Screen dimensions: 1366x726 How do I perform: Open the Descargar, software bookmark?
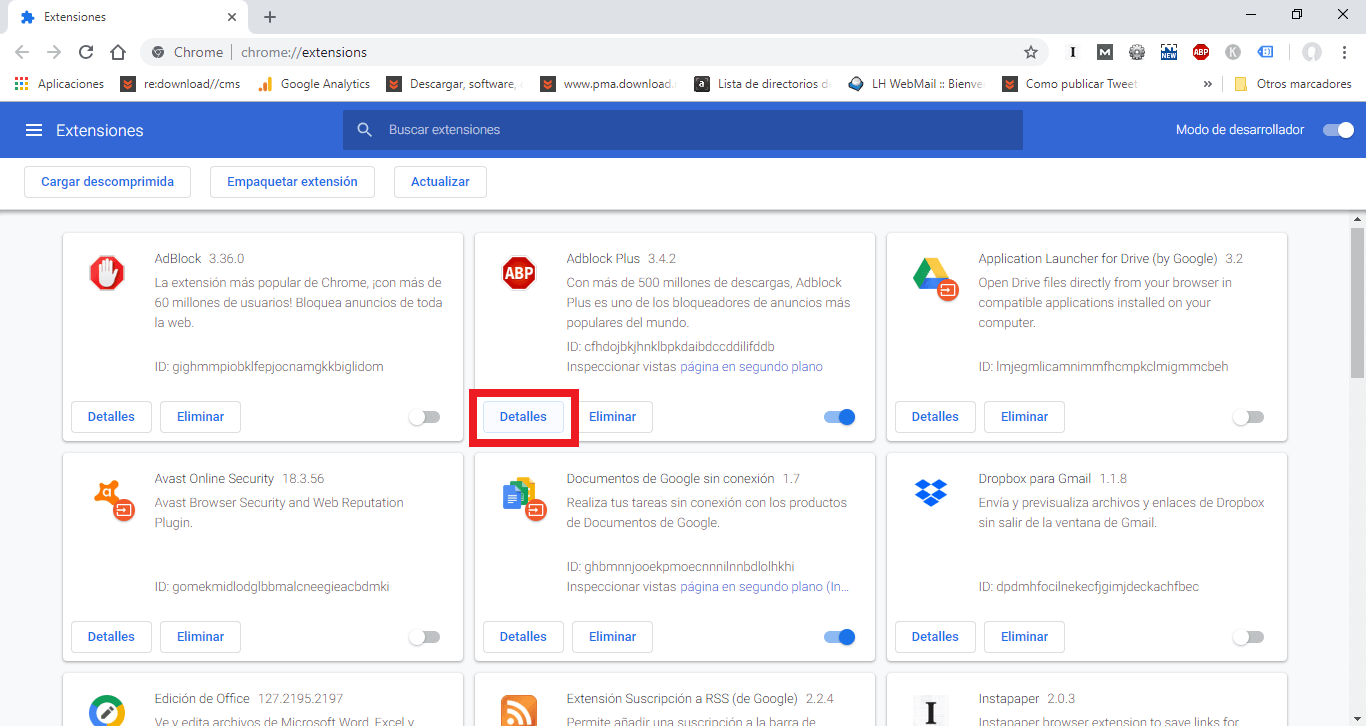455,84
